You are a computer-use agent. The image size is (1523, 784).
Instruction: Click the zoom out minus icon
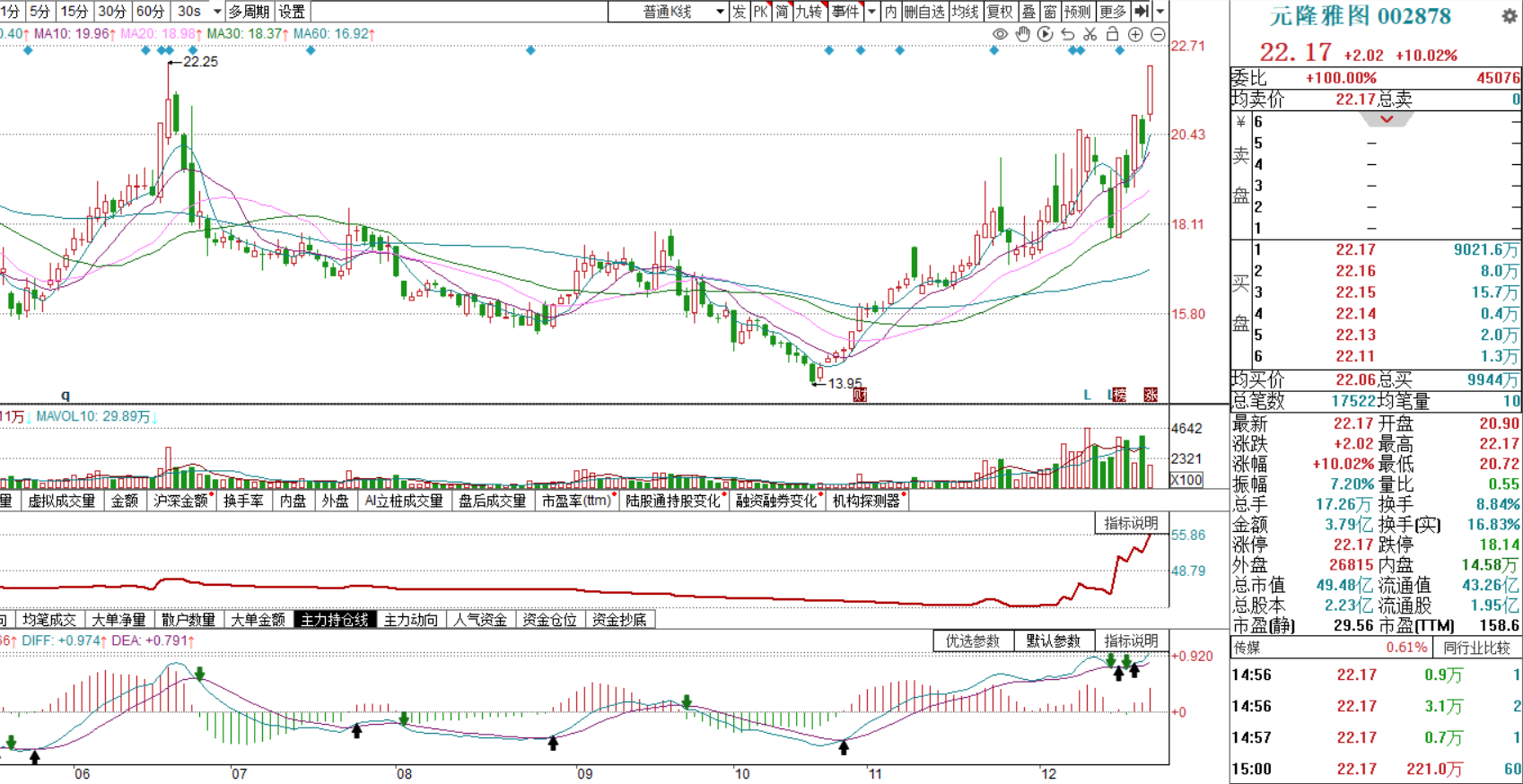pyautogui.click(x=1158, y=34)
